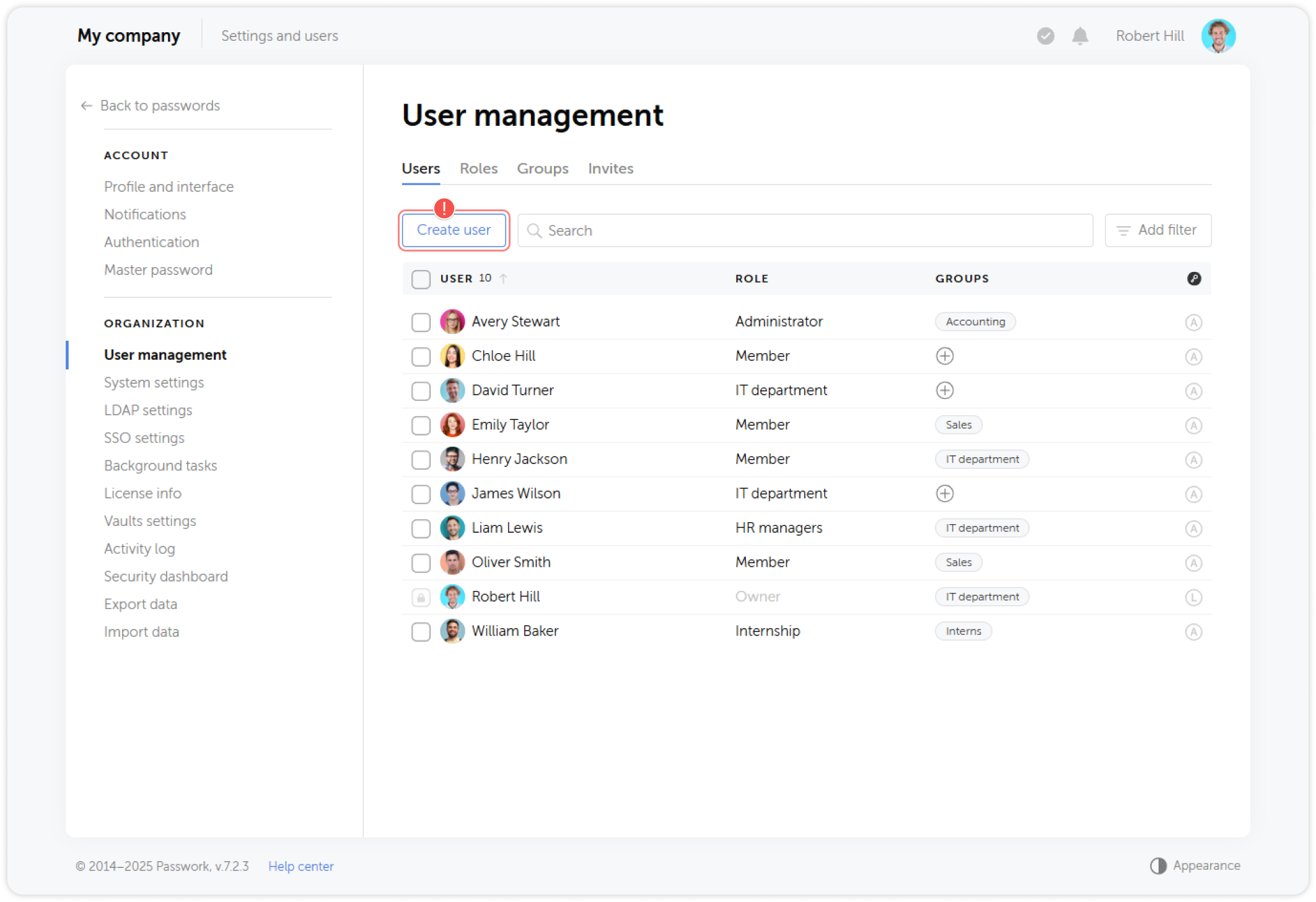Viewport: 1316px width, 902px height.
Task: Switch to the Roles tab
Action: [x=478, y=168]
